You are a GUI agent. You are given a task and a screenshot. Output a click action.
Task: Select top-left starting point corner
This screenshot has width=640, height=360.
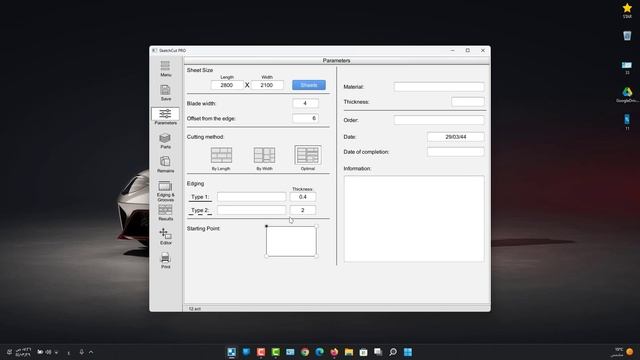(x=267, y=226)
